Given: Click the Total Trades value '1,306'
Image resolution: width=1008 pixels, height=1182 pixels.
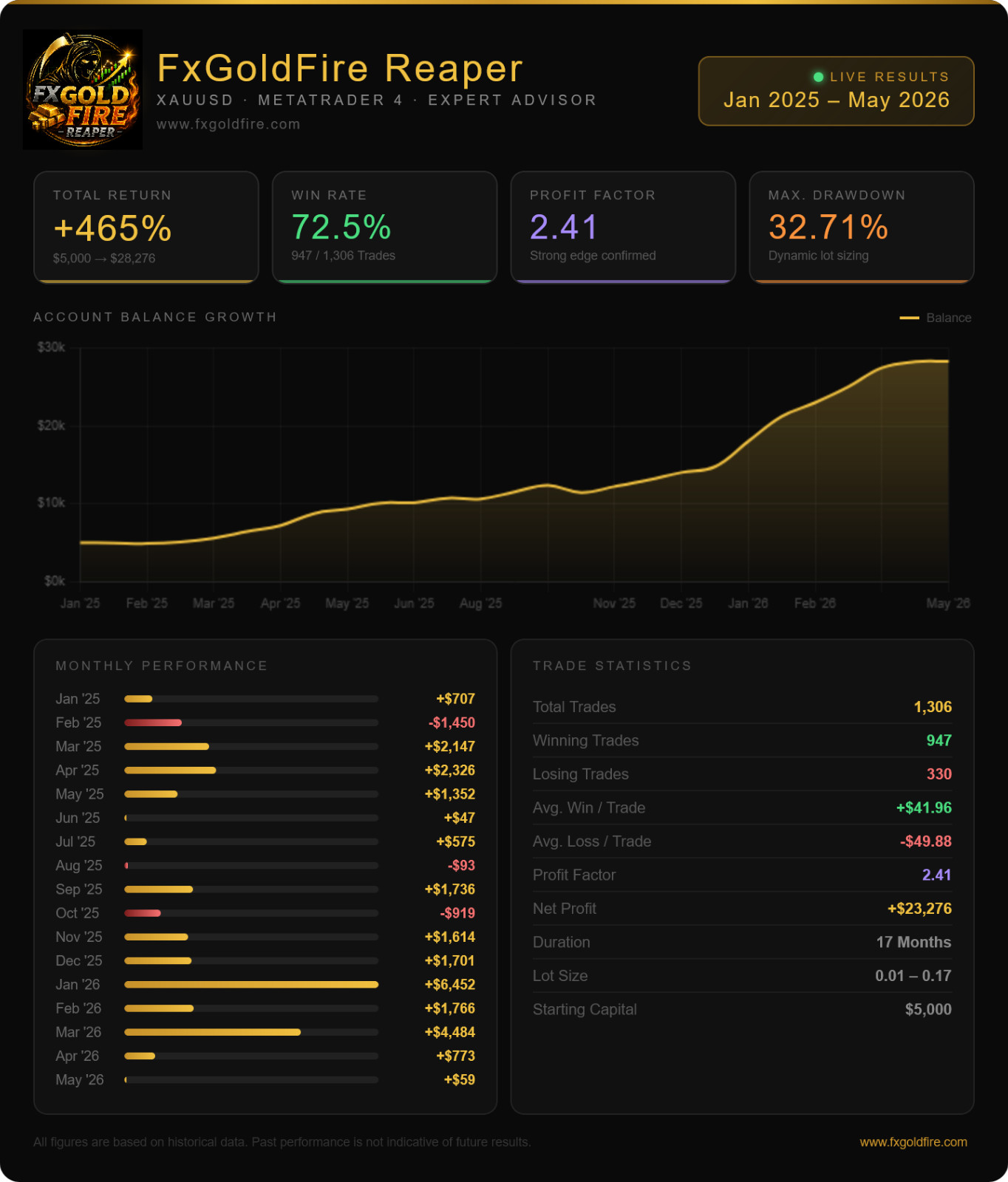Looking at the screenshot, I should point(933,707).
